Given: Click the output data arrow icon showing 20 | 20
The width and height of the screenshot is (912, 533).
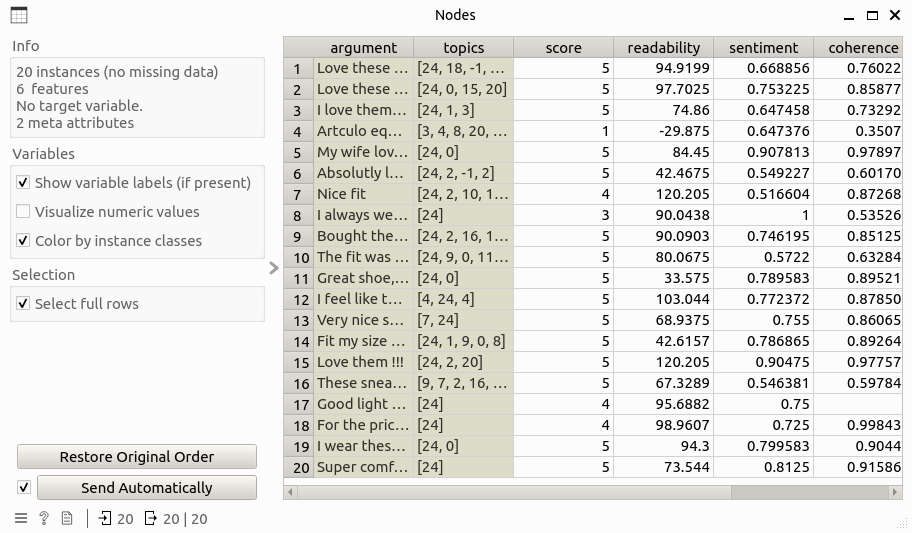Looking at the screenshot, I should [151, 518].
